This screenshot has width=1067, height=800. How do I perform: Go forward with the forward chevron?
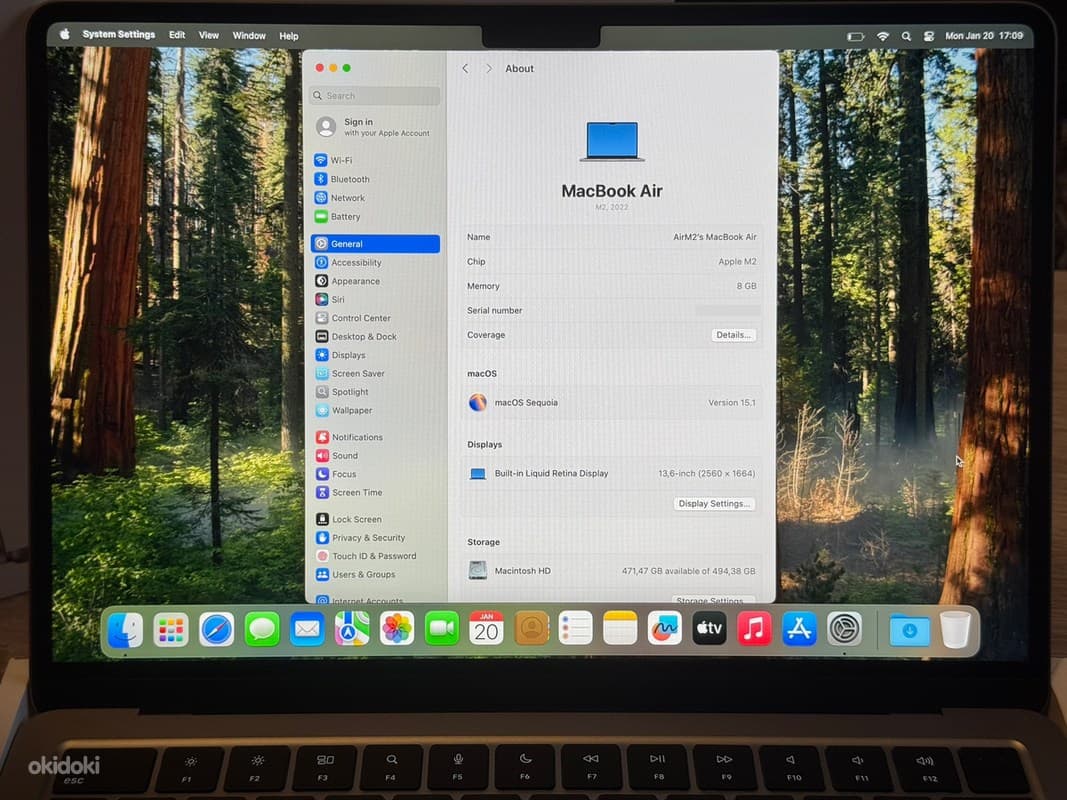click(x=489, y=69)
